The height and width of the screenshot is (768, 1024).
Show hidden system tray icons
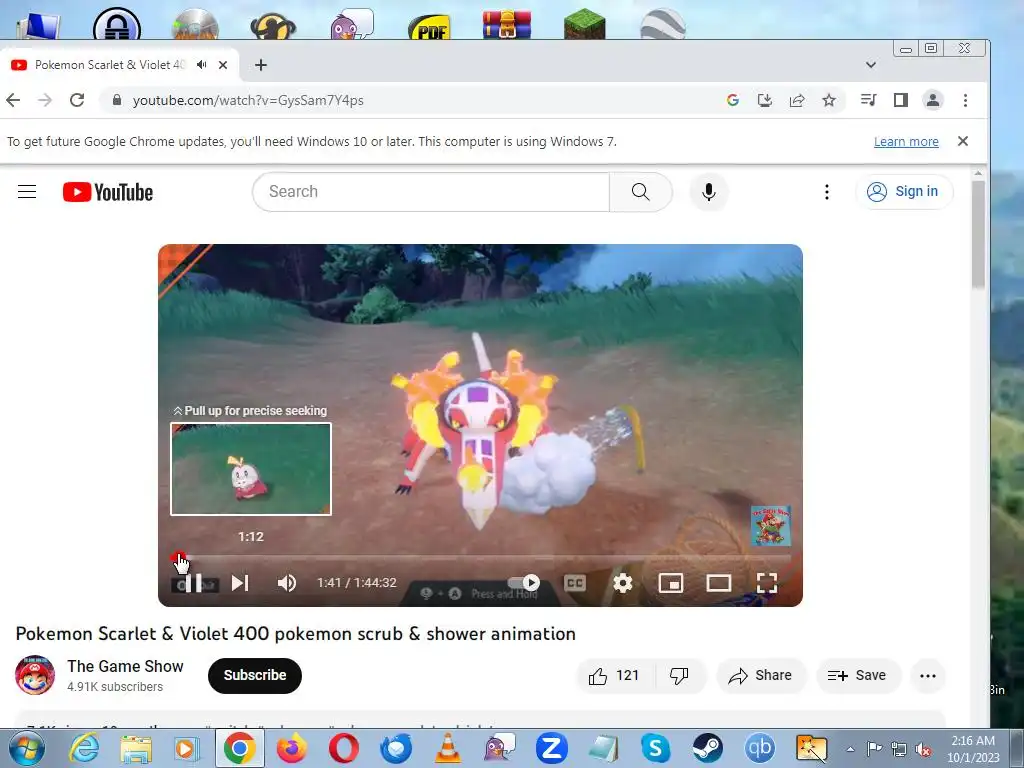click(850, 749)
